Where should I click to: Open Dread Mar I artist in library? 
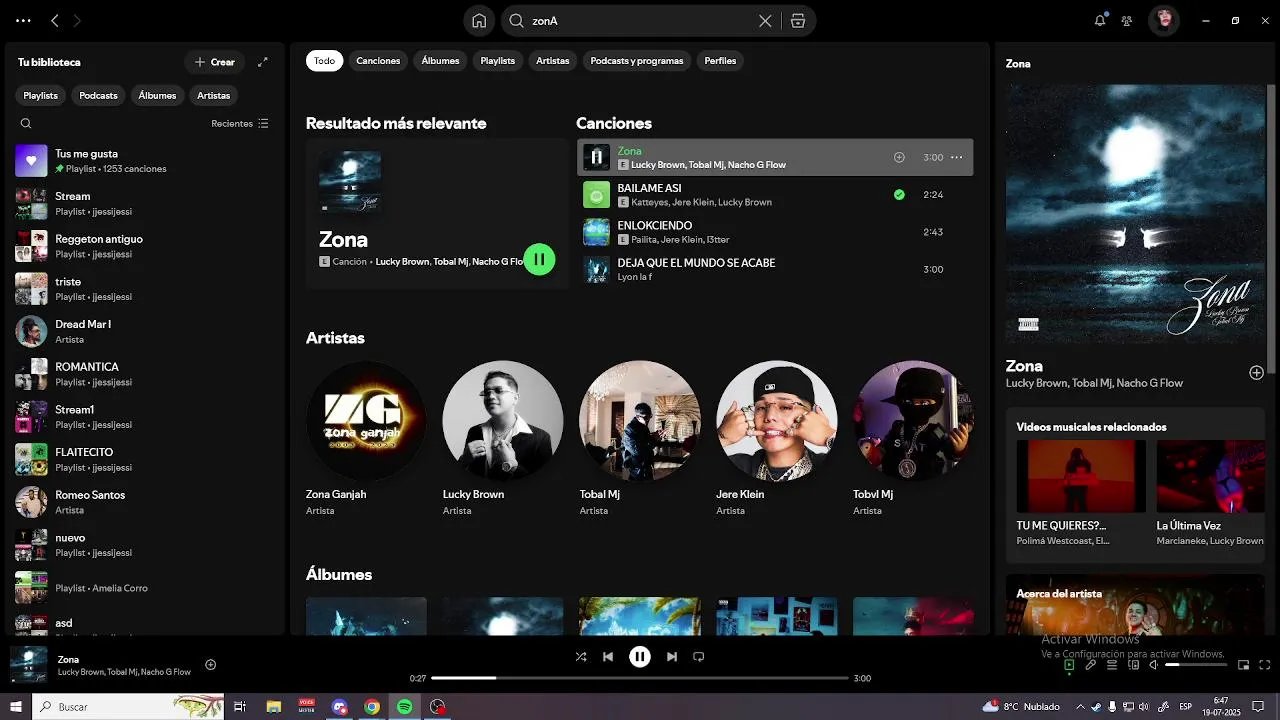coord(145,331)
